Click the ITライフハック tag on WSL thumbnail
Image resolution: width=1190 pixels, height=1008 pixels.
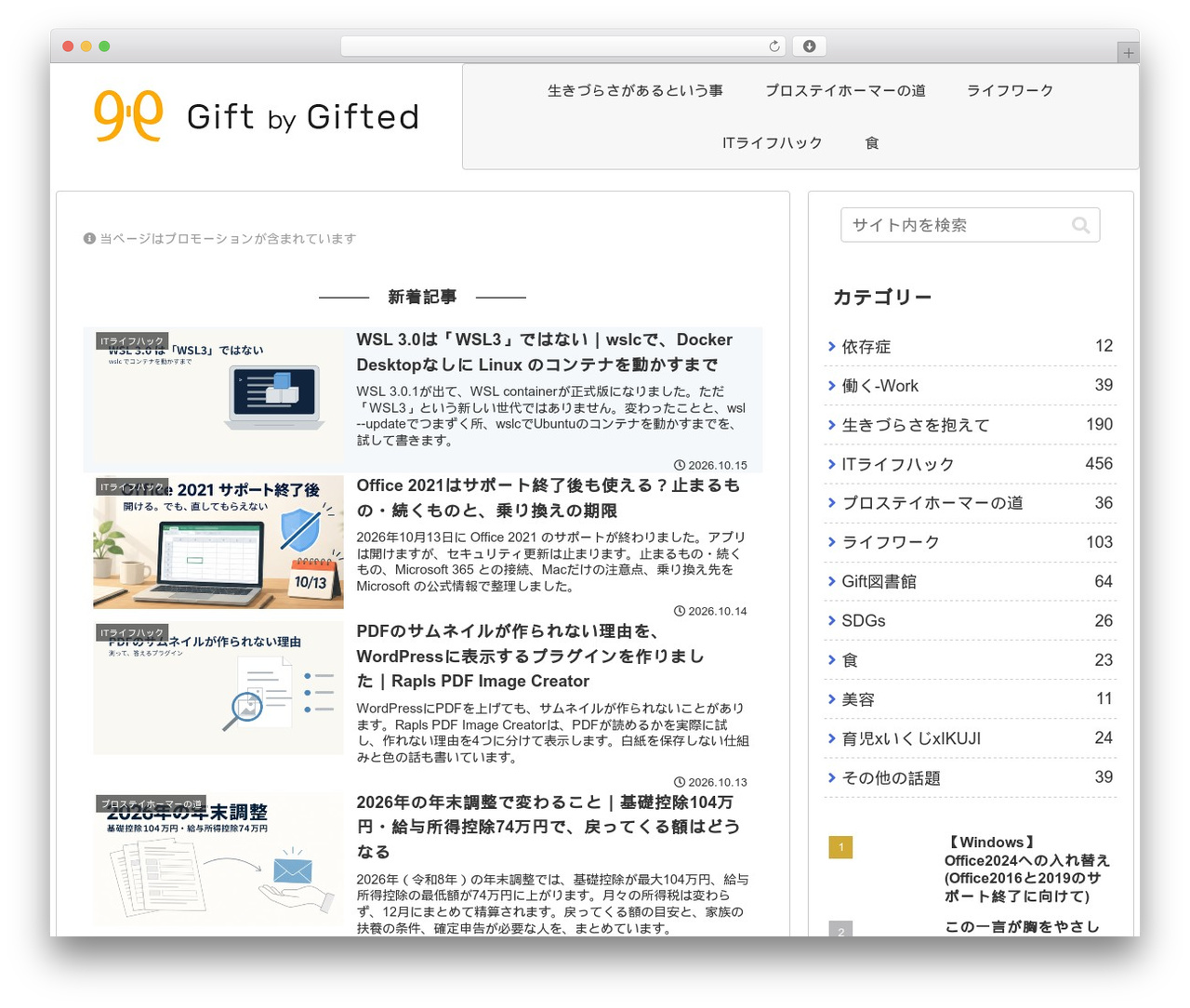point(132,341)
